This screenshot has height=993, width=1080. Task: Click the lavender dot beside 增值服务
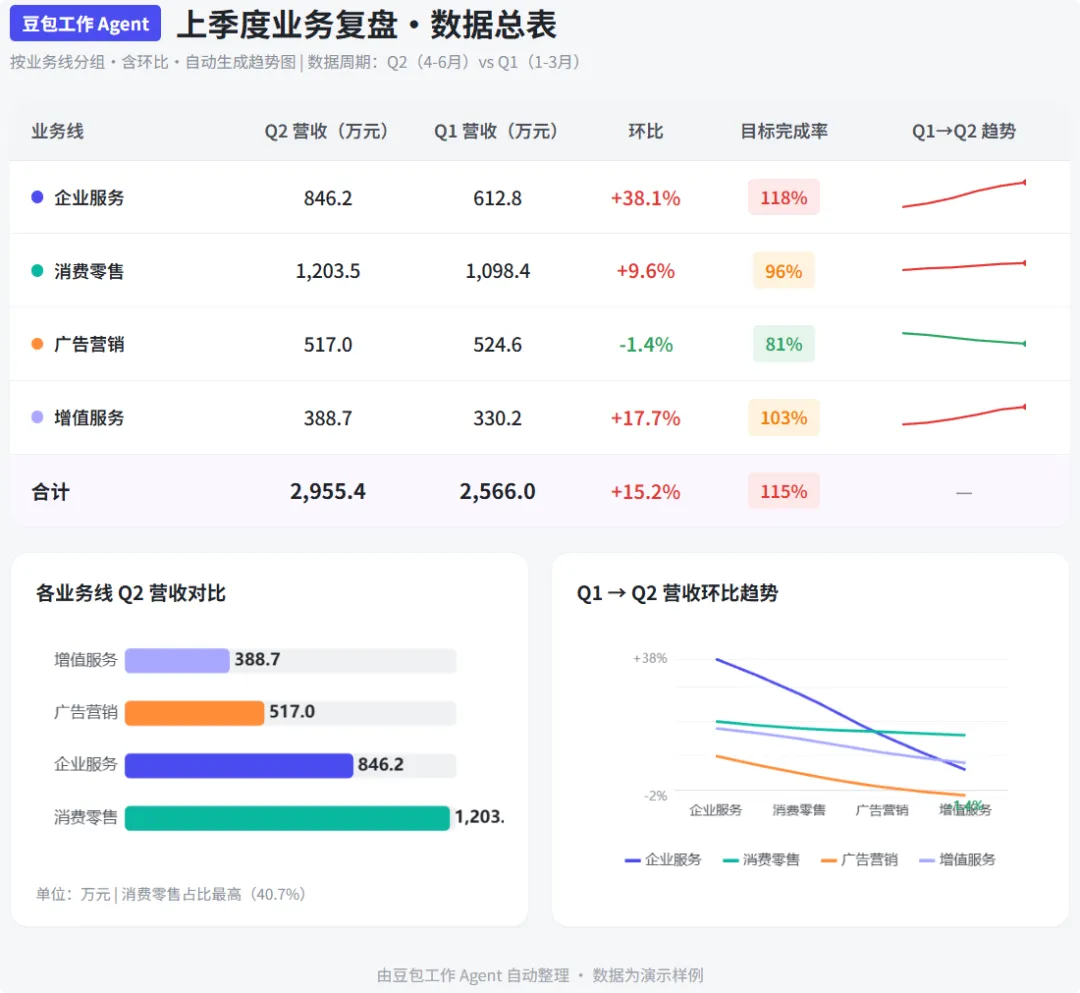tap(38, 417)
